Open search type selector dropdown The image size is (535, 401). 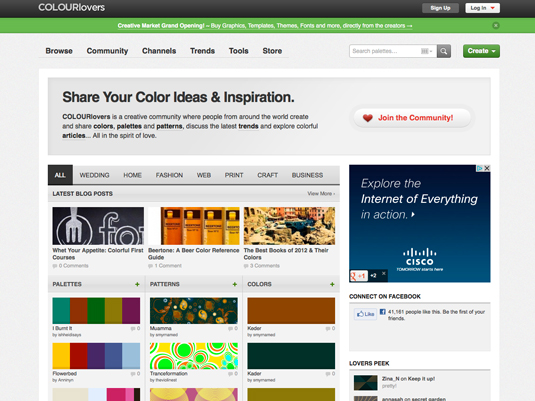coord(426,51)
